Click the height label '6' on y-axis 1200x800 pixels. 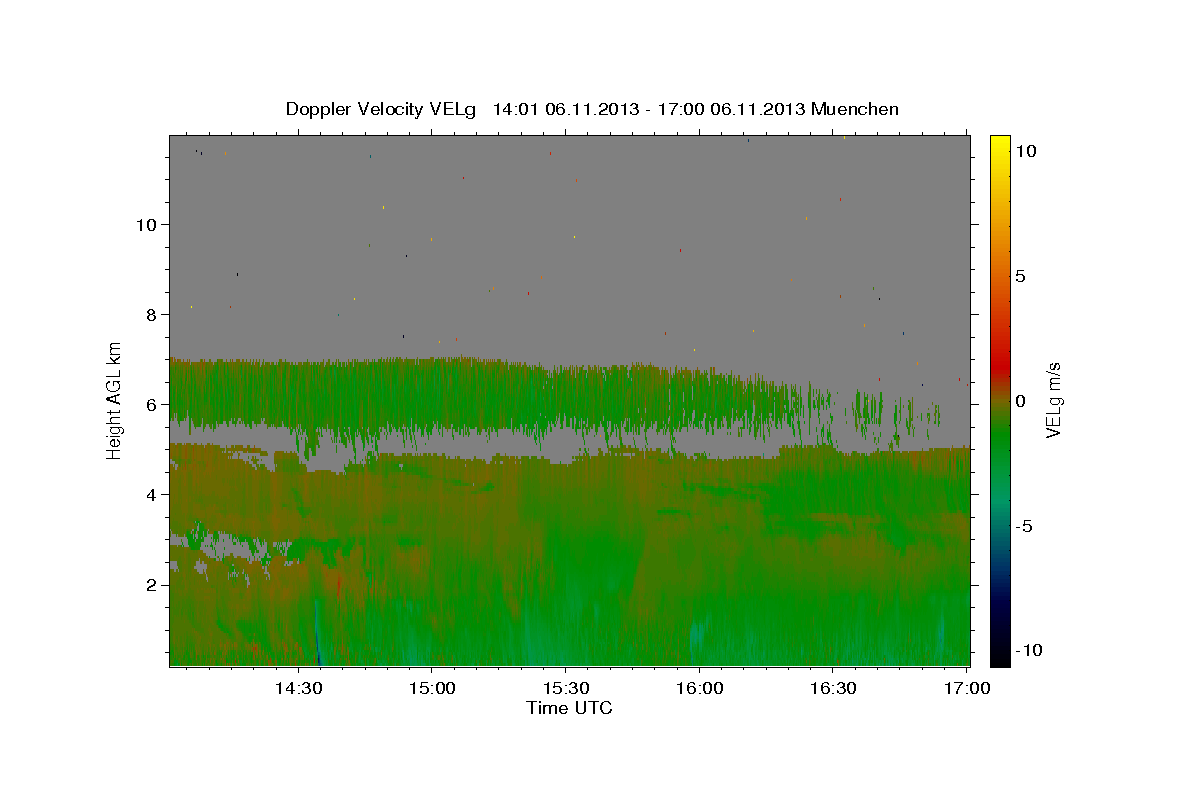[152, 404]
